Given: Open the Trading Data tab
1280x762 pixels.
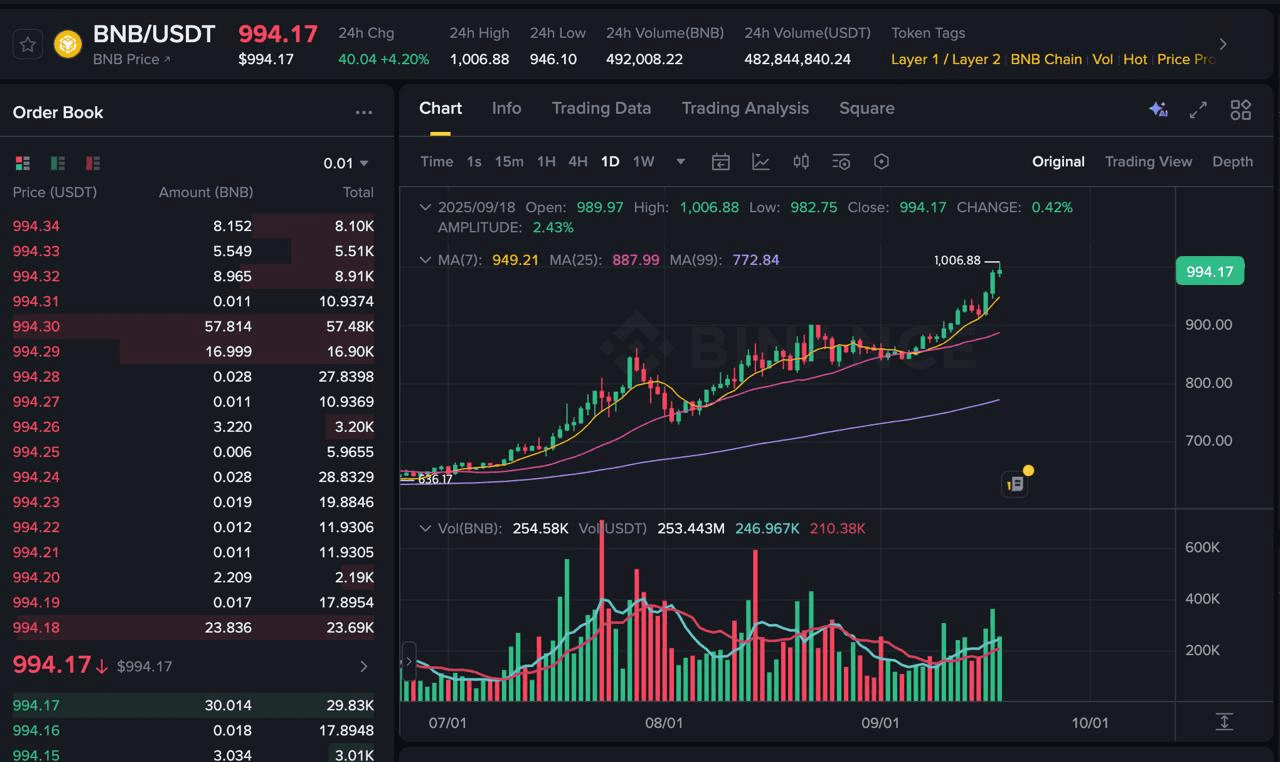Looking at the screenshot, I should 601,108.
